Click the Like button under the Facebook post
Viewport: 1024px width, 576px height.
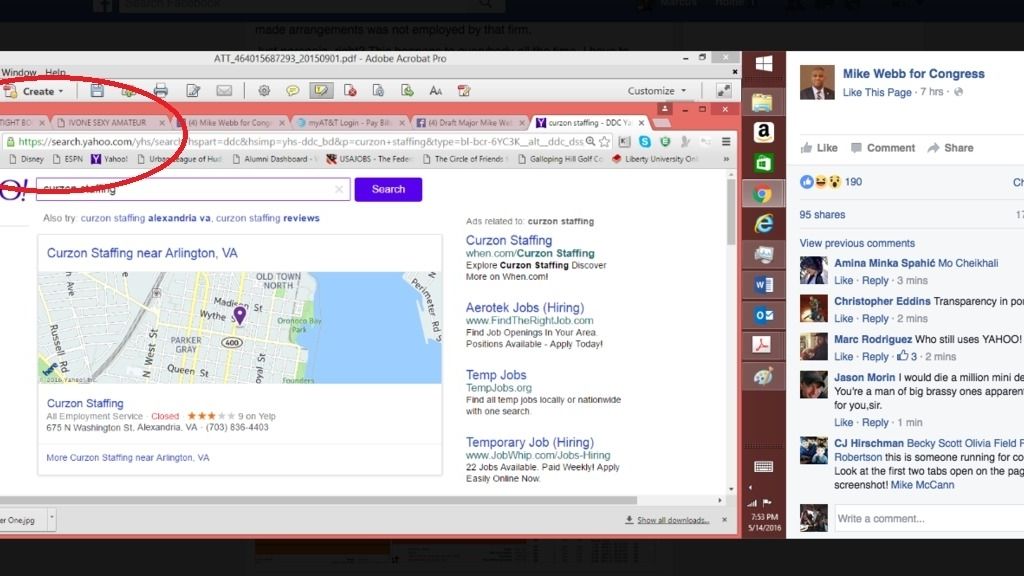click(x=819, y=148)
